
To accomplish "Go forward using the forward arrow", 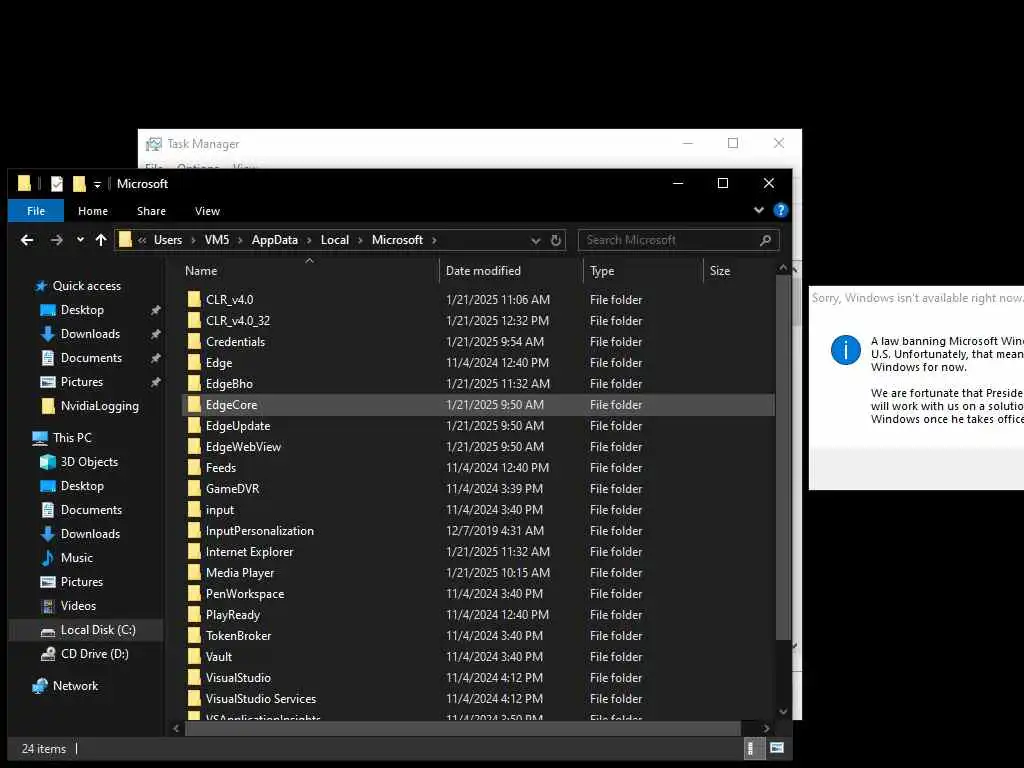I will (x=57, y=240).
